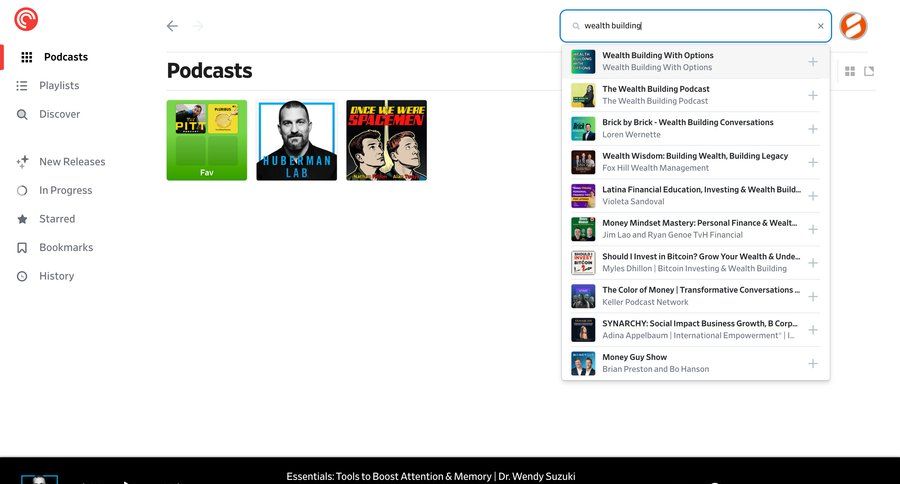Switch podcasts to grid view
Image resolution: width=900 pixels, height=484 pixels.
click(x=850, y=71)
